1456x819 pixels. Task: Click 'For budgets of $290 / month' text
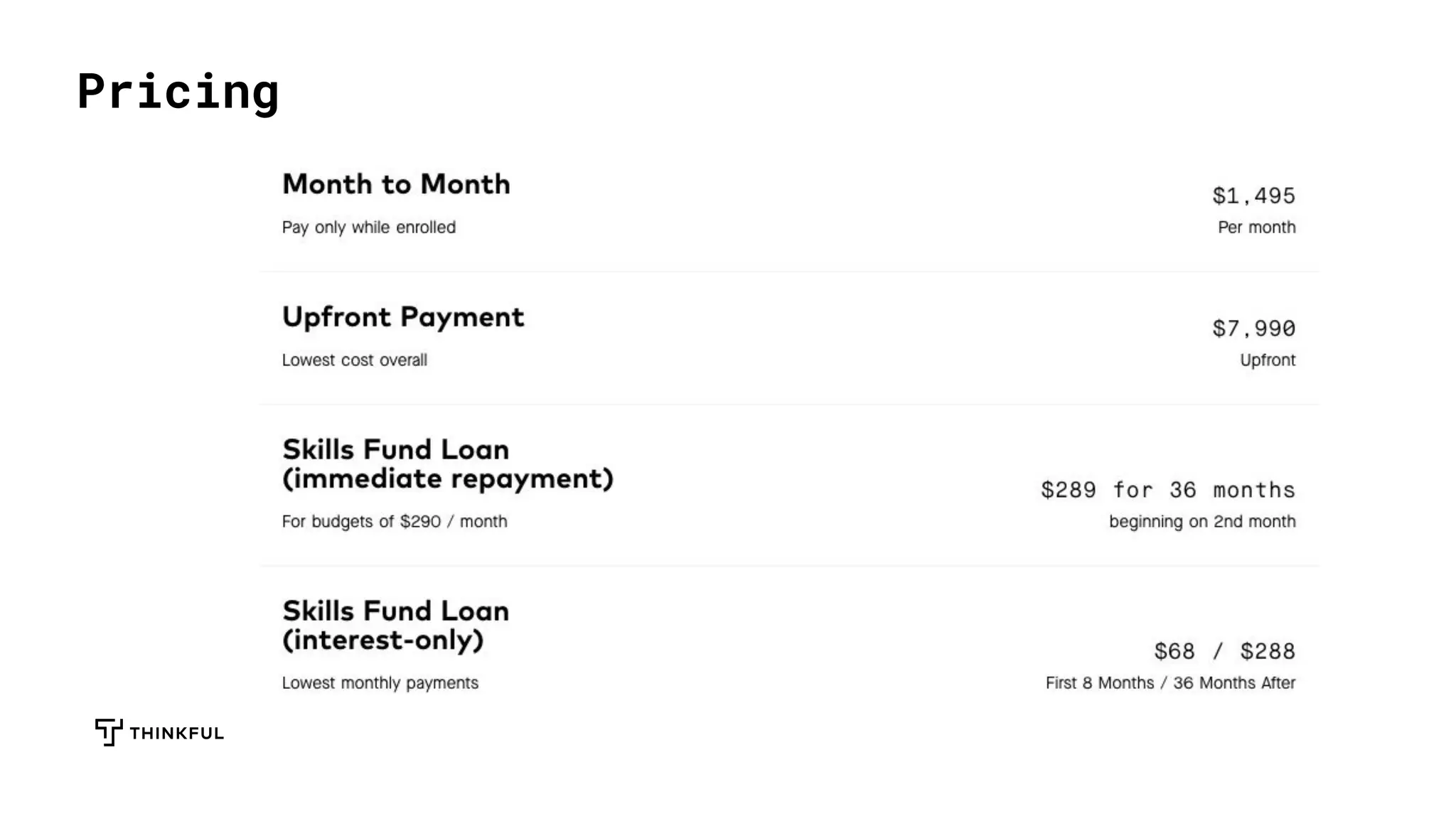(395, 522)
